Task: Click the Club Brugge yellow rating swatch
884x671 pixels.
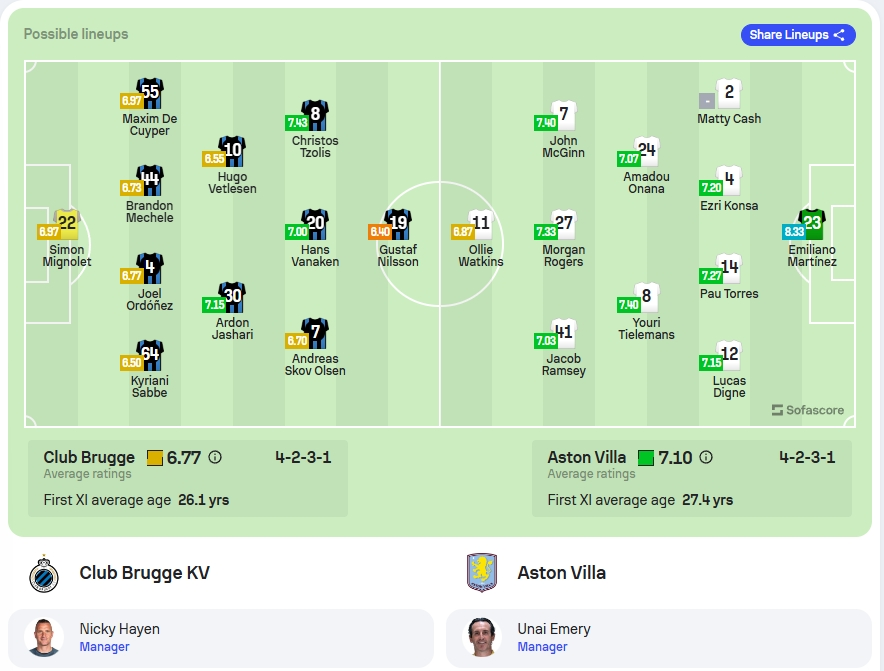Action: point(154,458)
